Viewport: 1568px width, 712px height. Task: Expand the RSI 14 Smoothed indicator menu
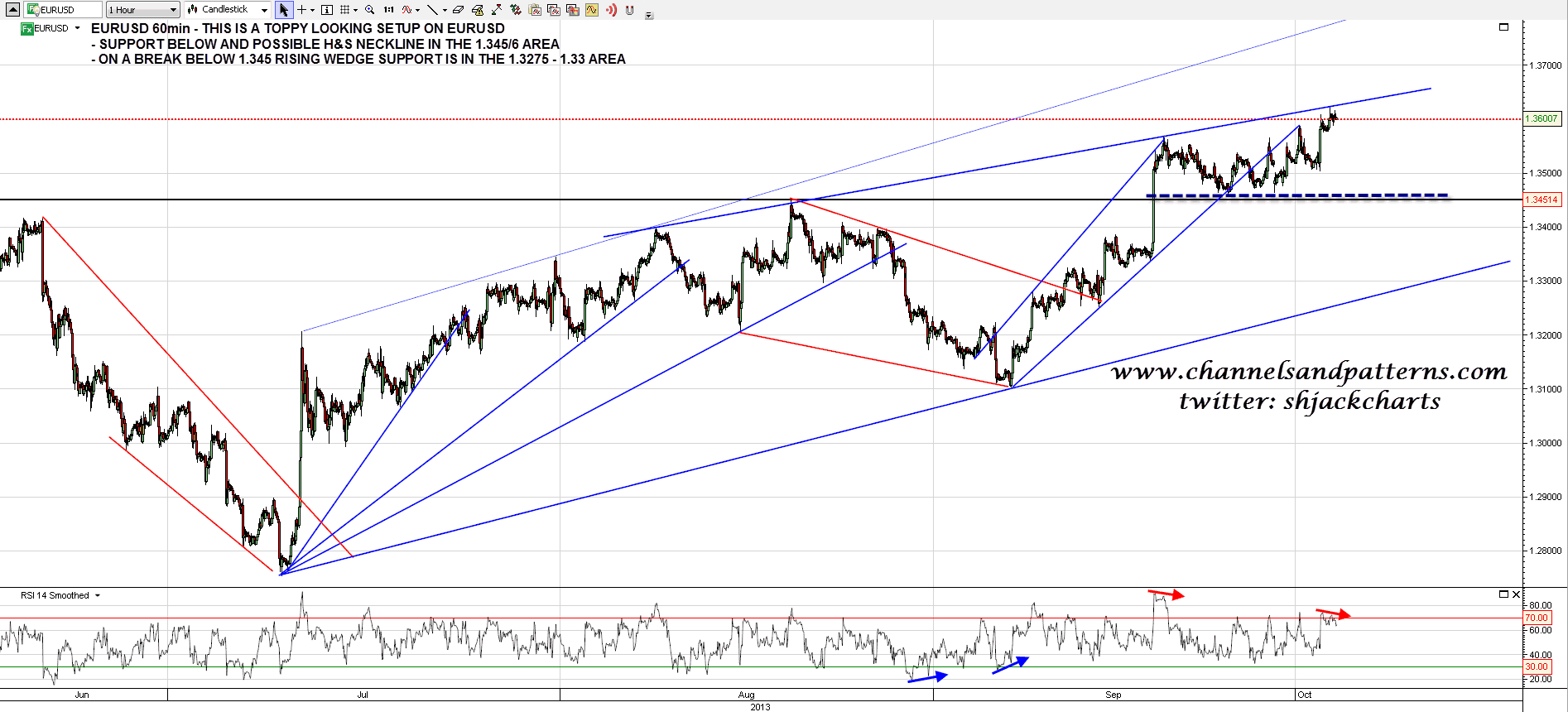click(x=98, y=595)
